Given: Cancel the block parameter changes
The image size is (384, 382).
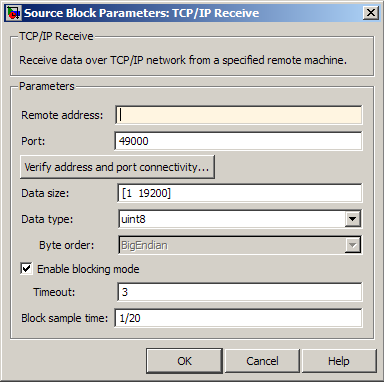Looking at the screenshot, I should click(262, 361).
